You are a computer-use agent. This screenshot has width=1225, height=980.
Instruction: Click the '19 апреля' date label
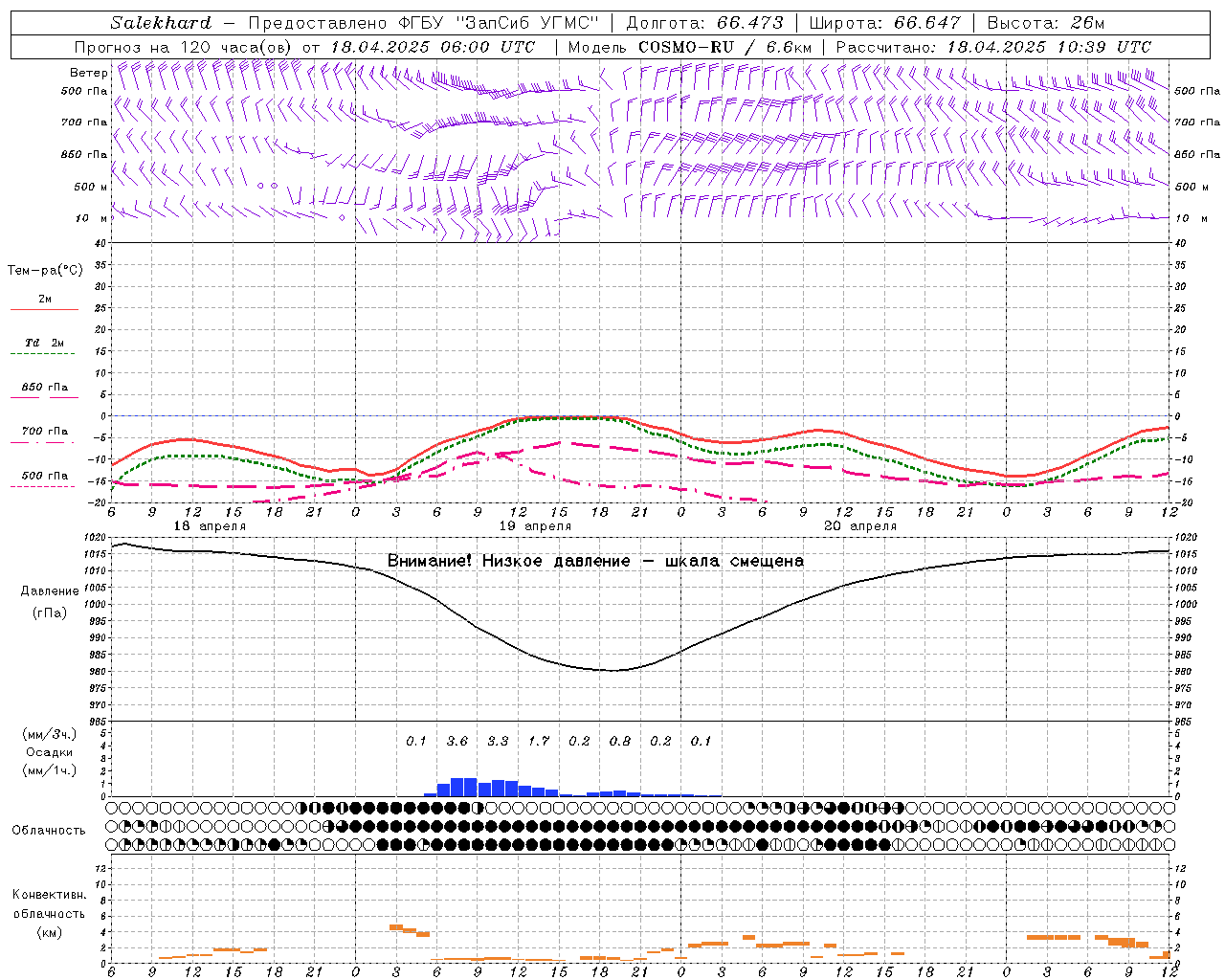535,526
